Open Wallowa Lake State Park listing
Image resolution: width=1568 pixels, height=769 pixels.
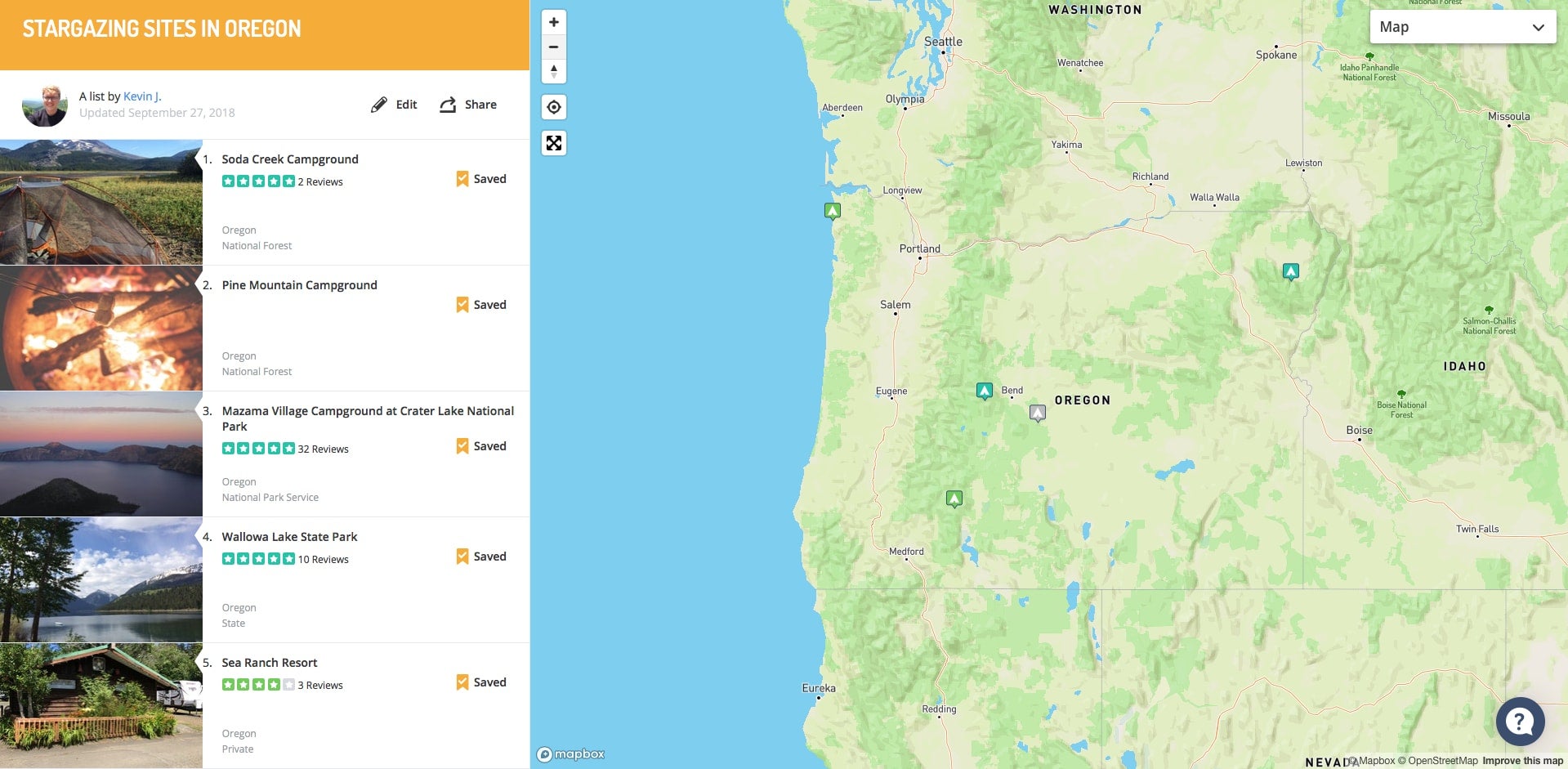pyautogui.click(x=289, y=537)
